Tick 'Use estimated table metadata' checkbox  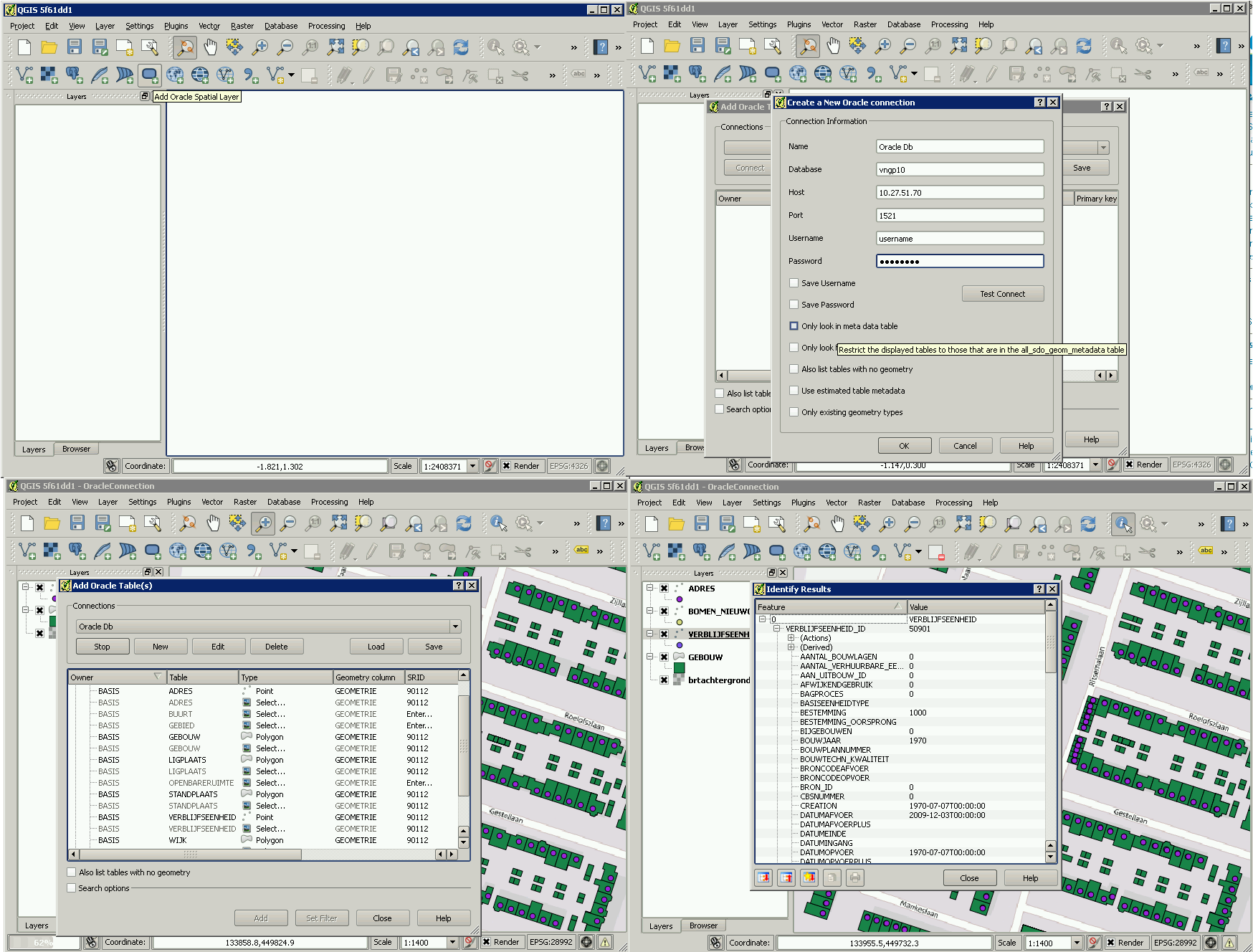[794, 391]
